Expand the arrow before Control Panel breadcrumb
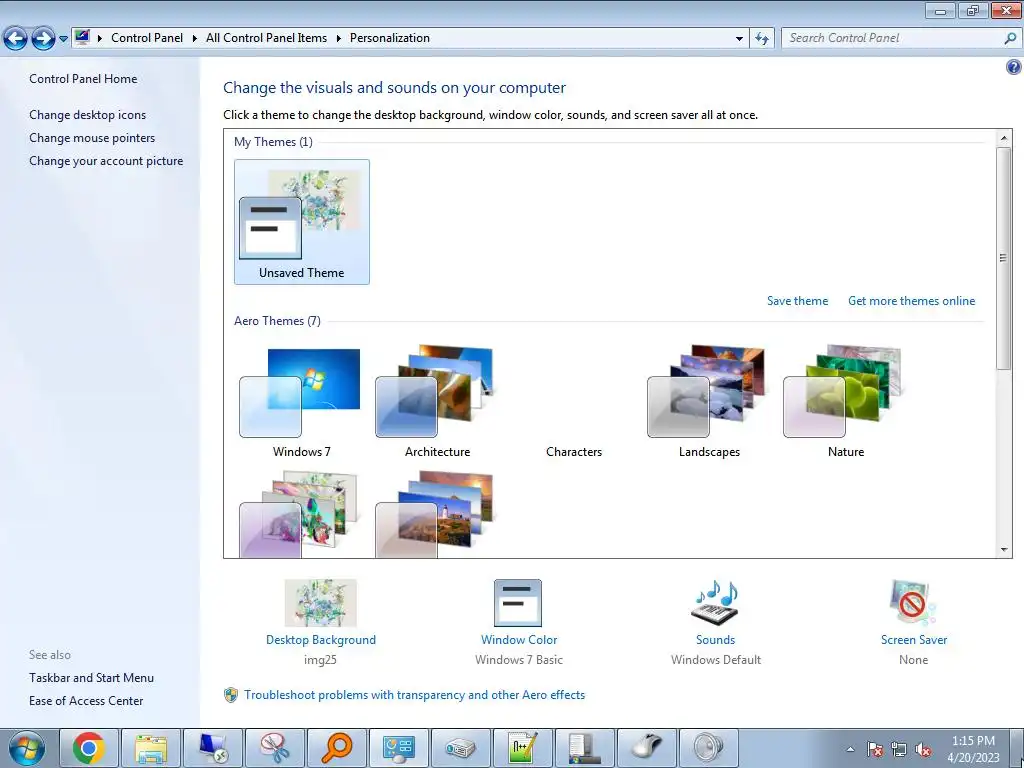Screen dimensions: 1024x768 click(100, 38)
